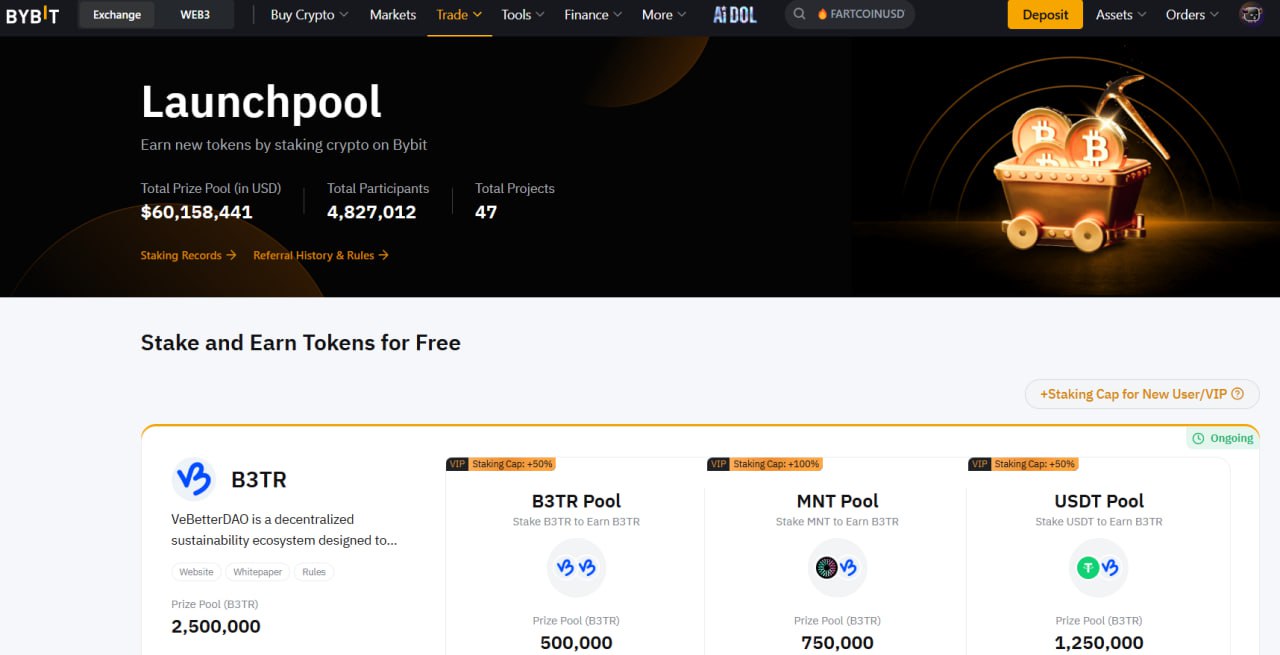Open the user profile avatar
1280x655 pixels.
coord(1251,15)
